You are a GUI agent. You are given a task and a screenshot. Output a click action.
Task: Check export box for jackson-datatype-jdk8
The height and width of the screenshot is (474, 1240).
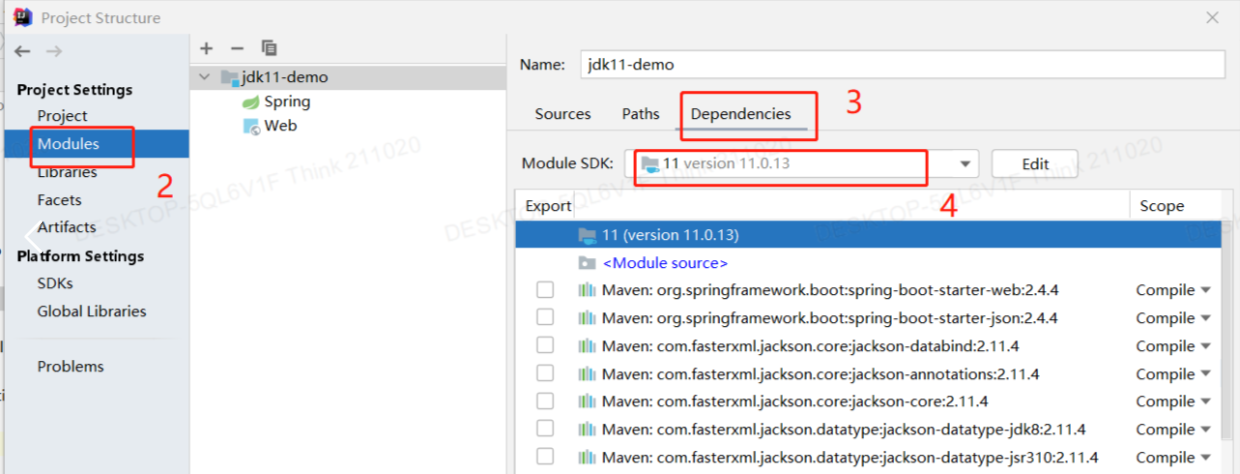(545, 429)
